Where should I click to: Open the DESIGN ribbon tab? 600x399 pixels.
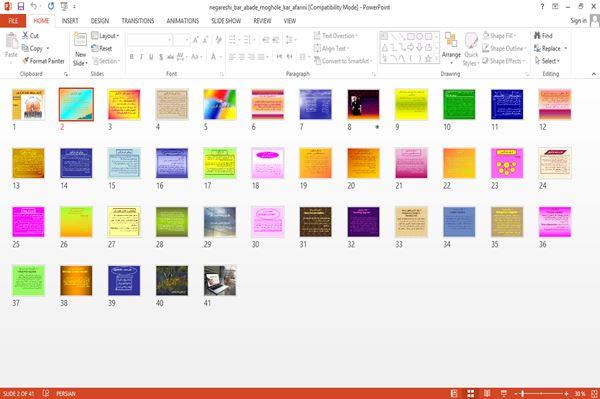[x=100, y=21]
